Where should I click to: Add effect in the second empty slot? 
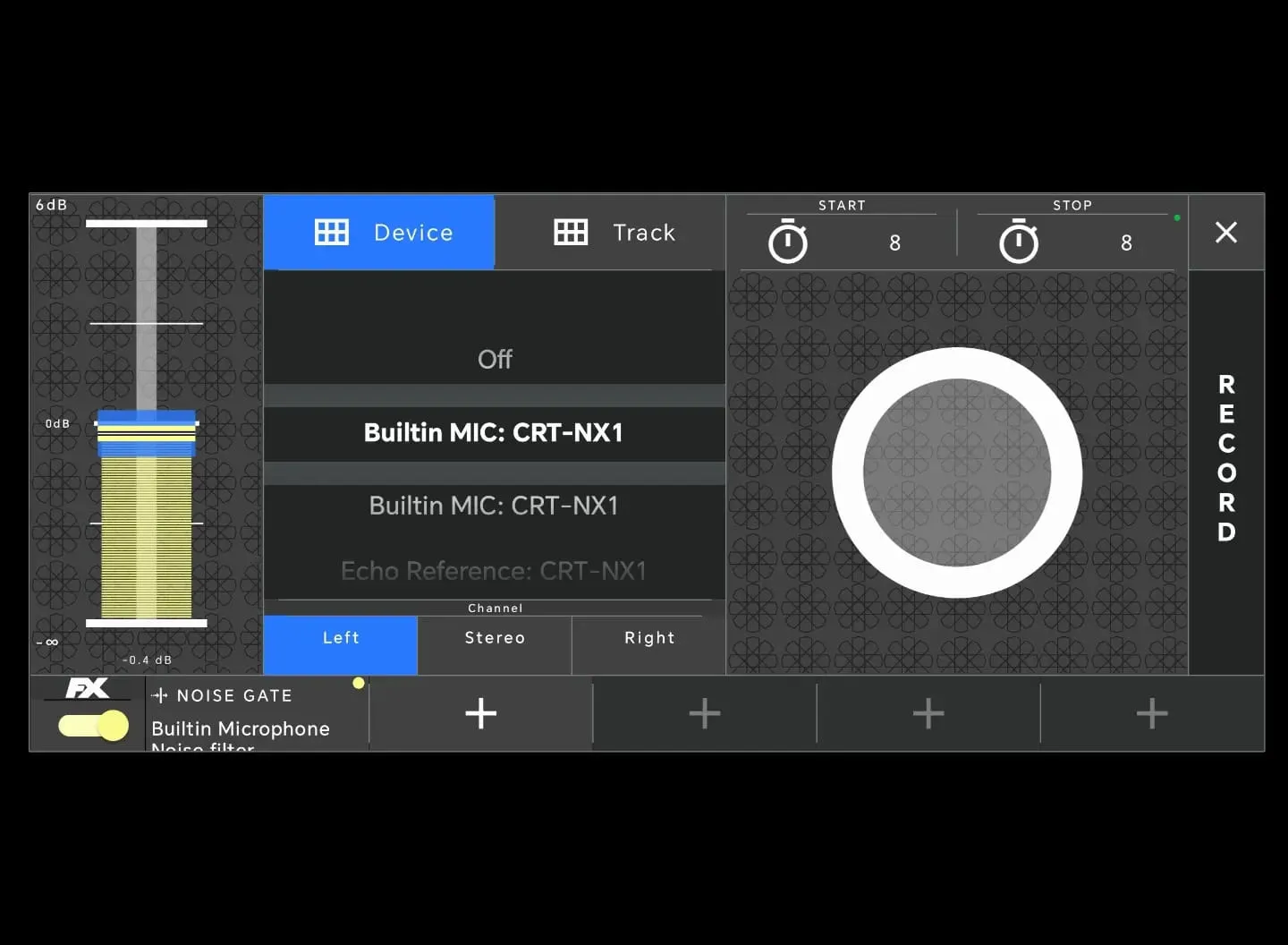(705, 713)
